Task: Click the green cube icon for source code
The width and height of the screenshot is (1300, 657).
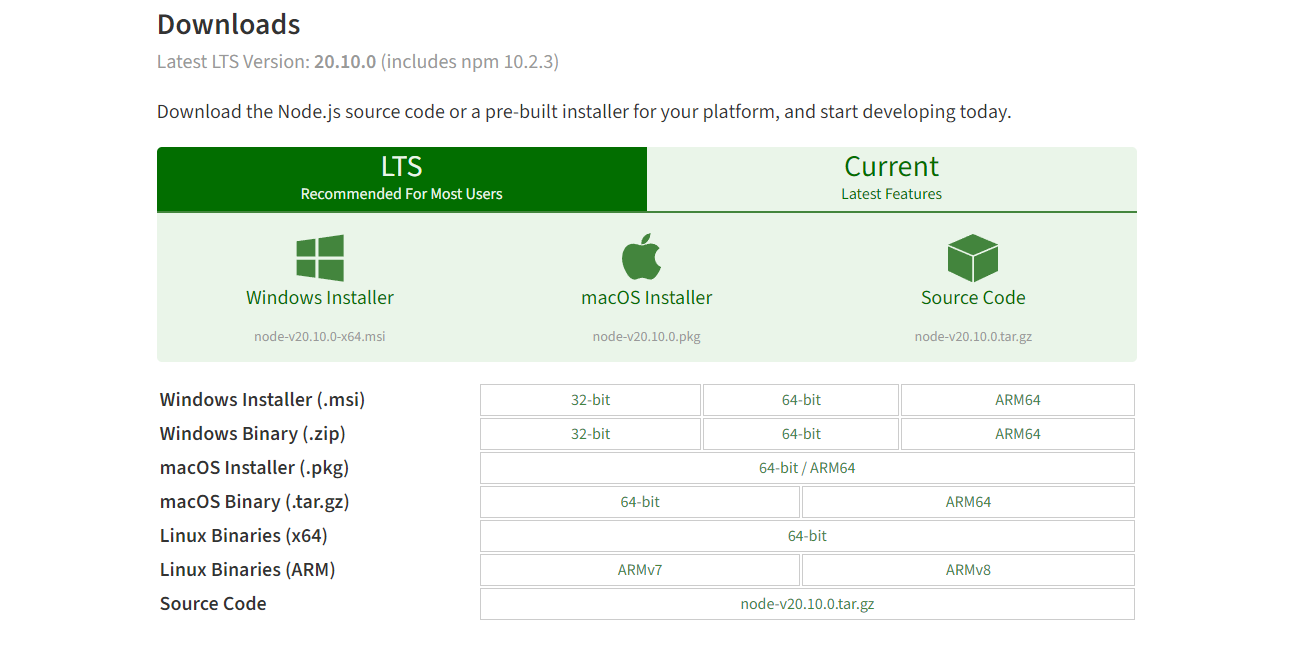Action: click(x=972, y=256)
